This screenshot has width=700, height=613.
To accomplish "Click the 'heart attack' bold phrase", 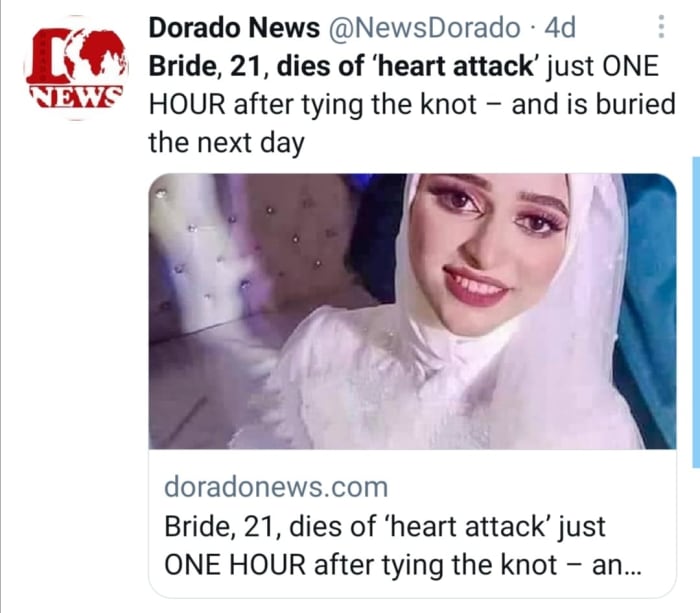I will [456, 66].
